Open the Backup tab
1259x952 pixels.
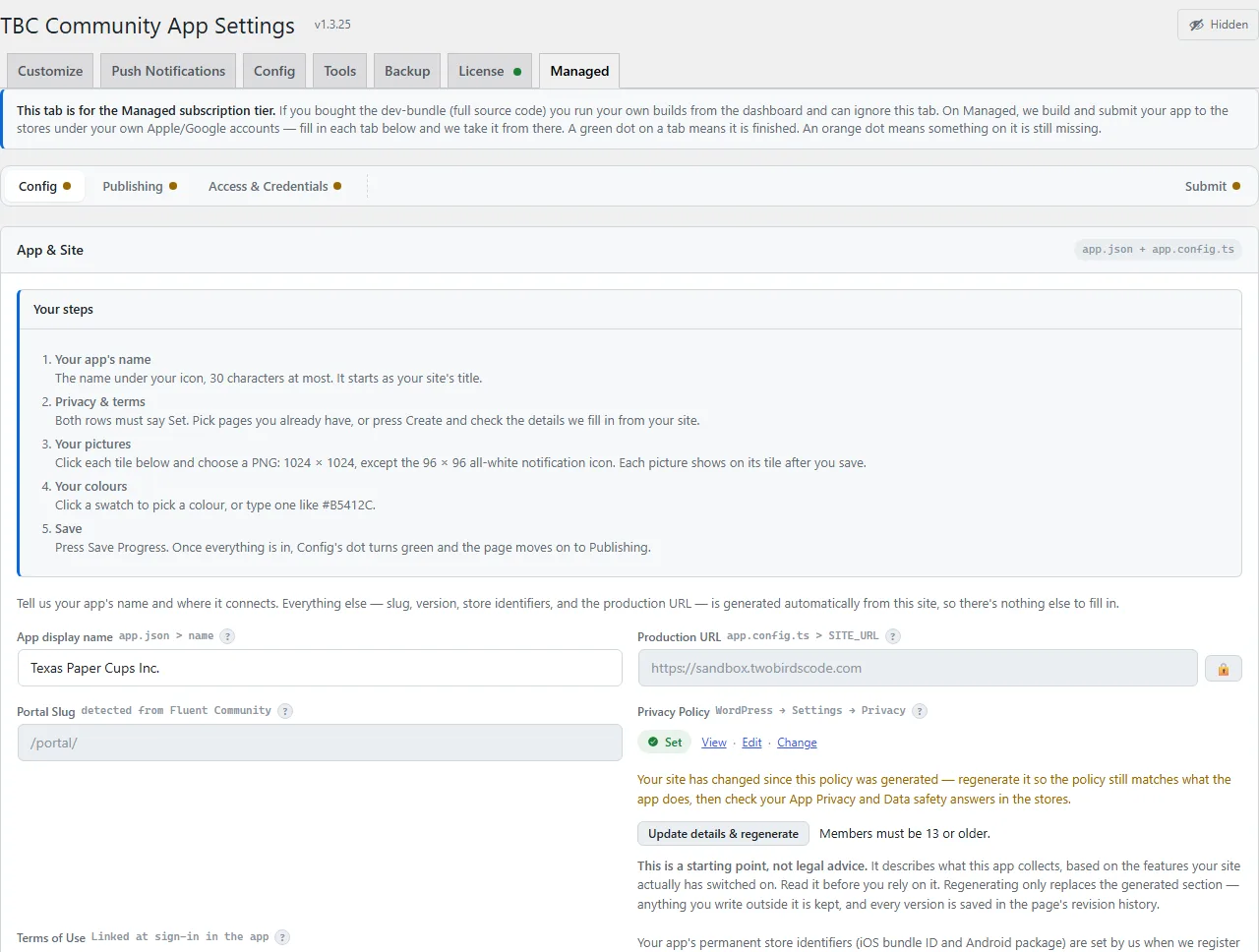pos(407,71)
